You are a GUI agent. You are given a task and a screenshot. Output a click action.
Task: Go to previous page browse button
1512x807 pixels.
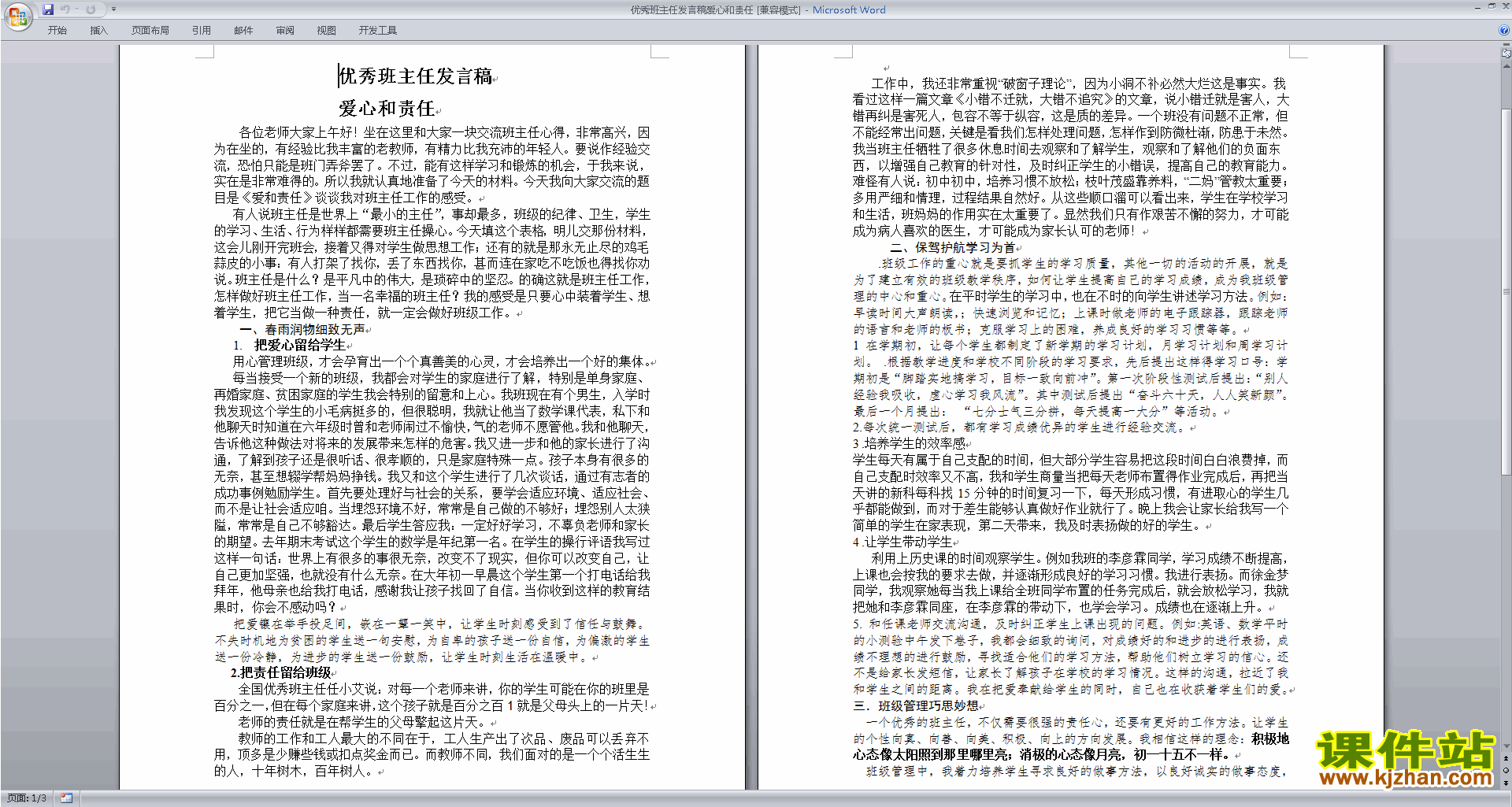click(x=1506, y=758)
